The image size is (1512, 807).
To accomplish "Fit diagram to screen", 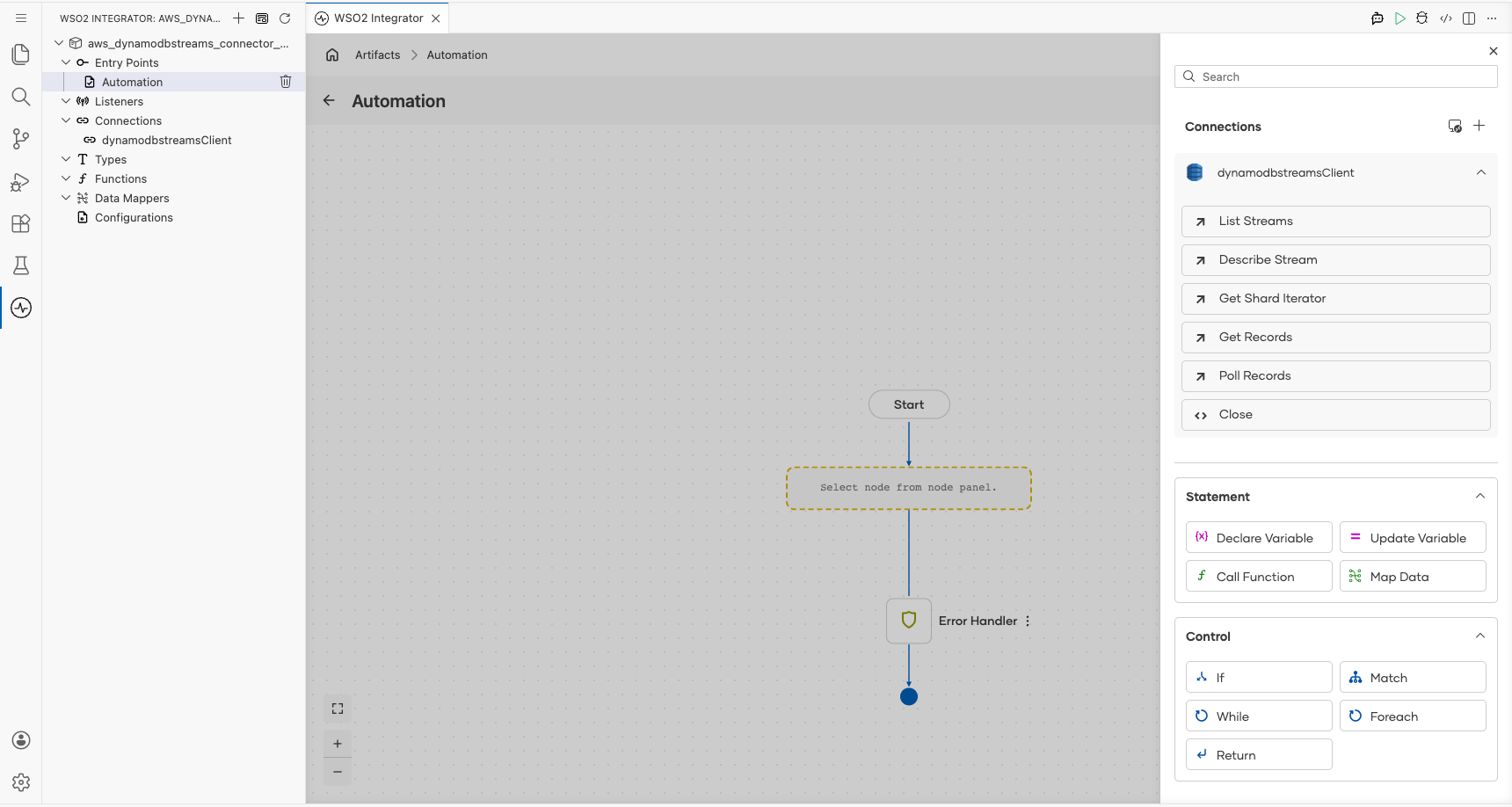I will pos(338,709).
